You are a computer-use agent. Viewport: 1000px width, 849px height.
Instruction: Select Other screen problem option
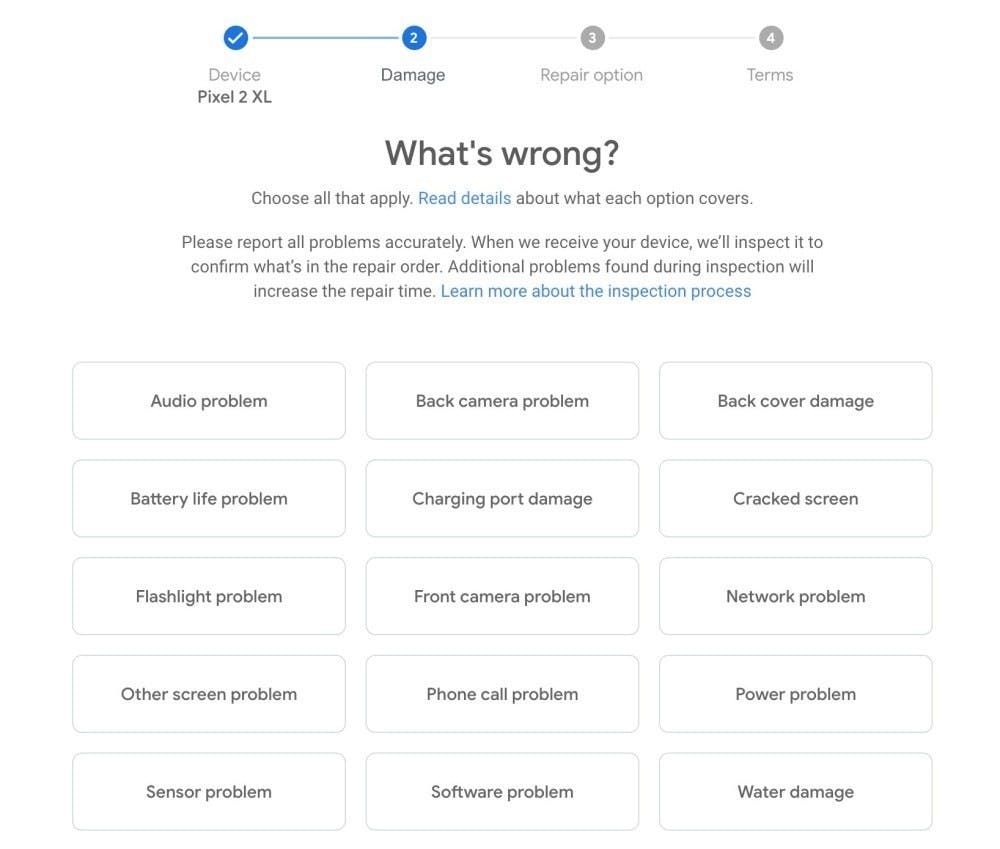(209, 694)
